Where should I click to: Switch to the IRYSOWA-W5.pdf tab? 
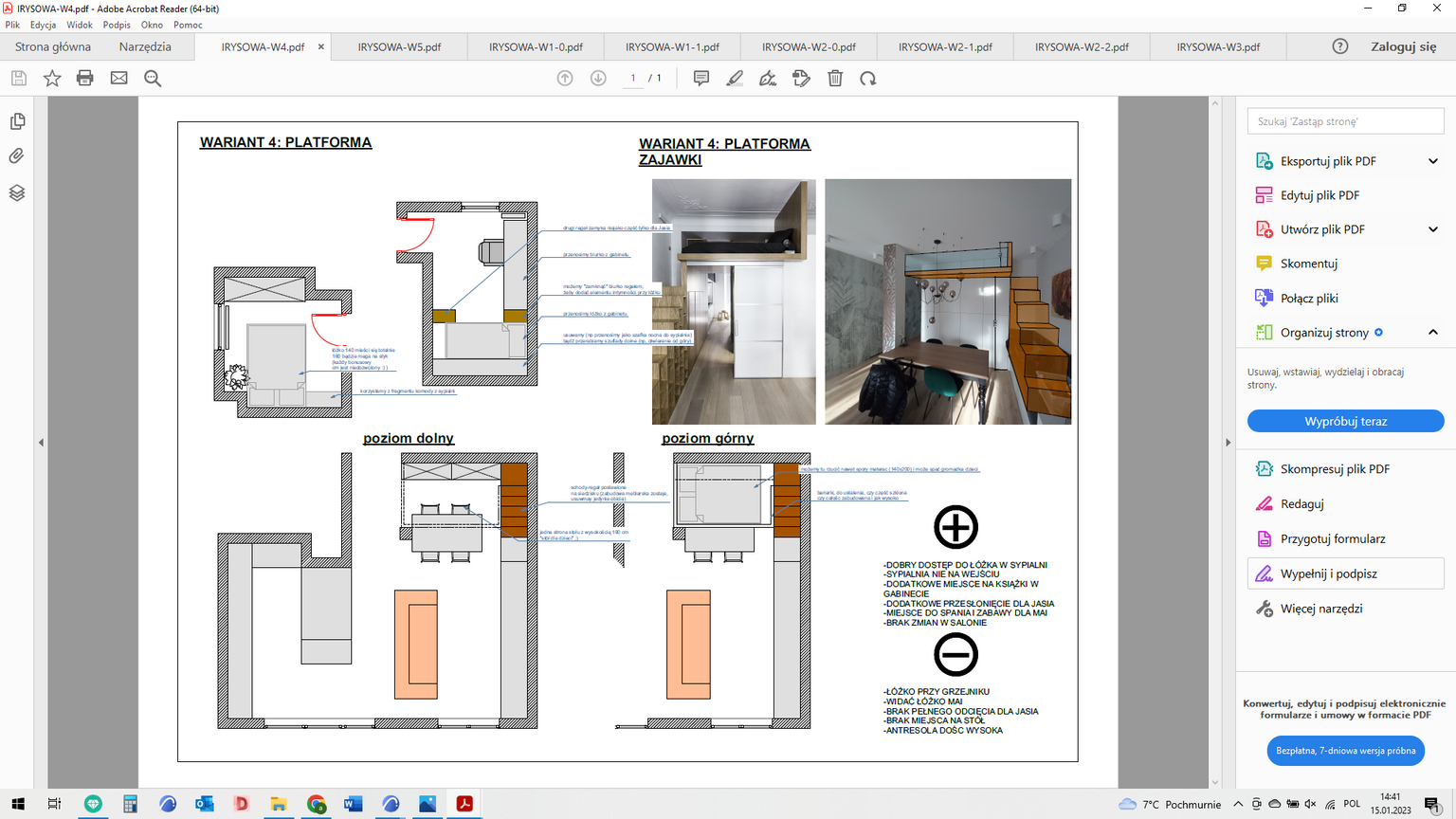[399, 46]
